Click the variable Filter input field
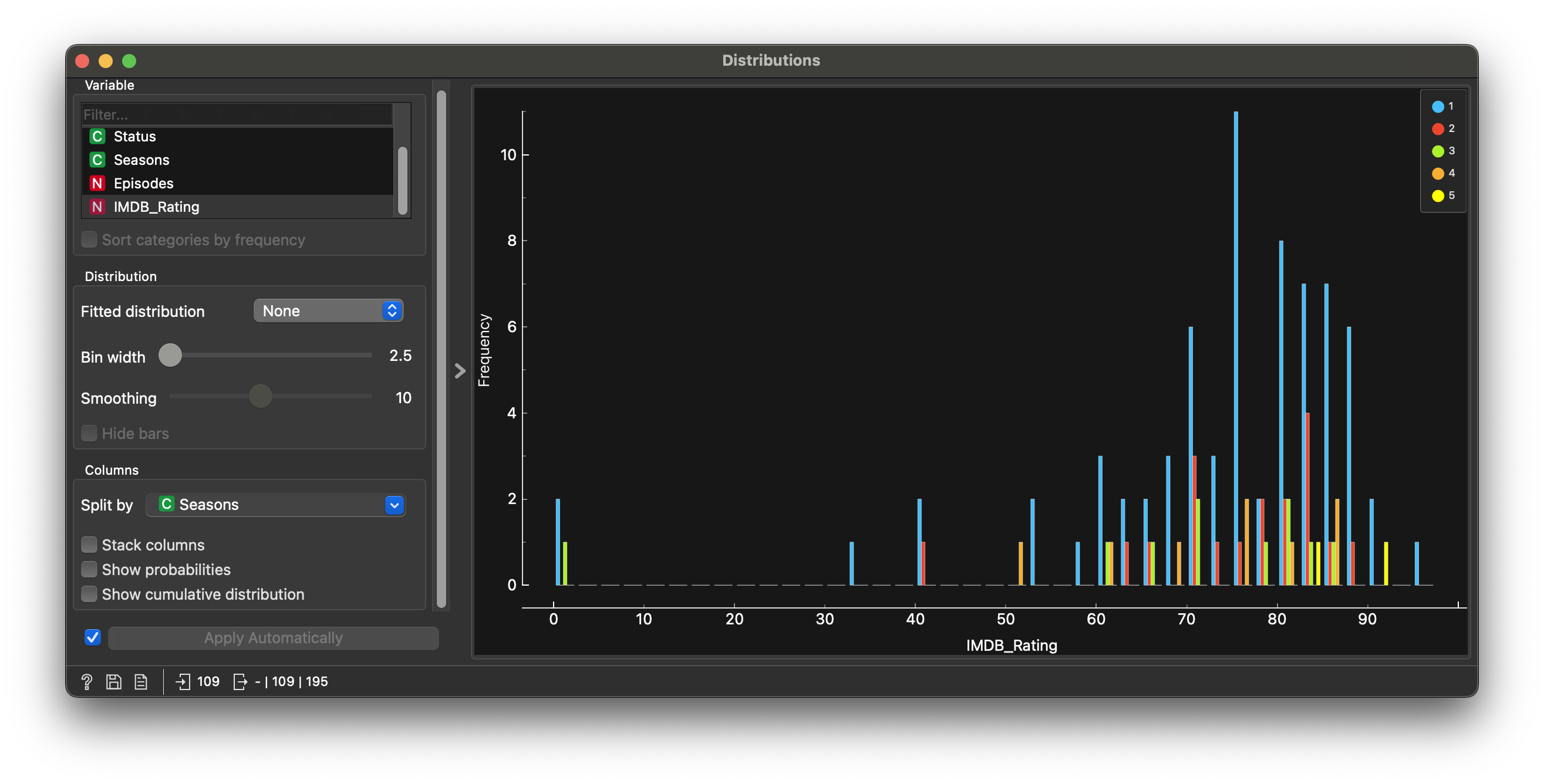The image size is (1544, 784). coord(237,114)
